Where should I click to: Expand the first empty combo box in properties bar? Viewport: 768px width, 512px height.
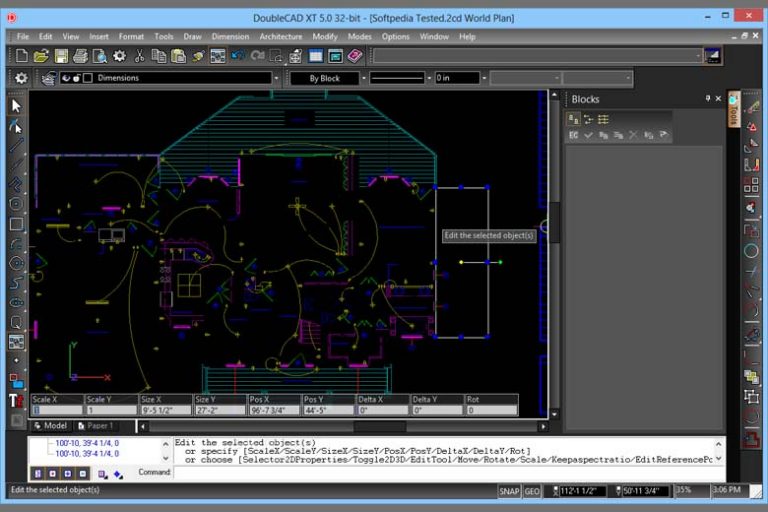click(x=557, y=78)
